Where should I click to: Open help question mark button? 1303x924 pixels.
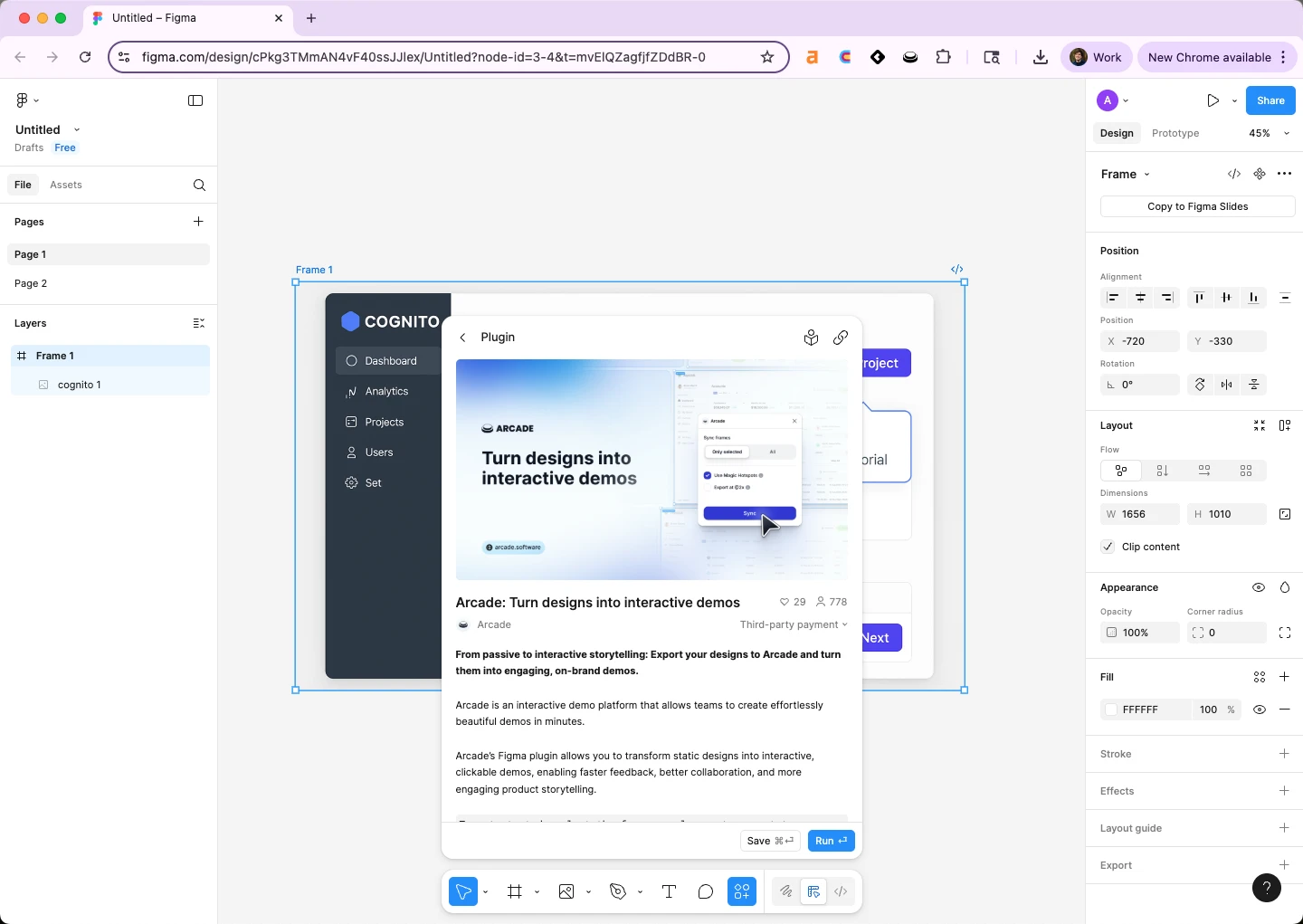tap(1267, 888)
